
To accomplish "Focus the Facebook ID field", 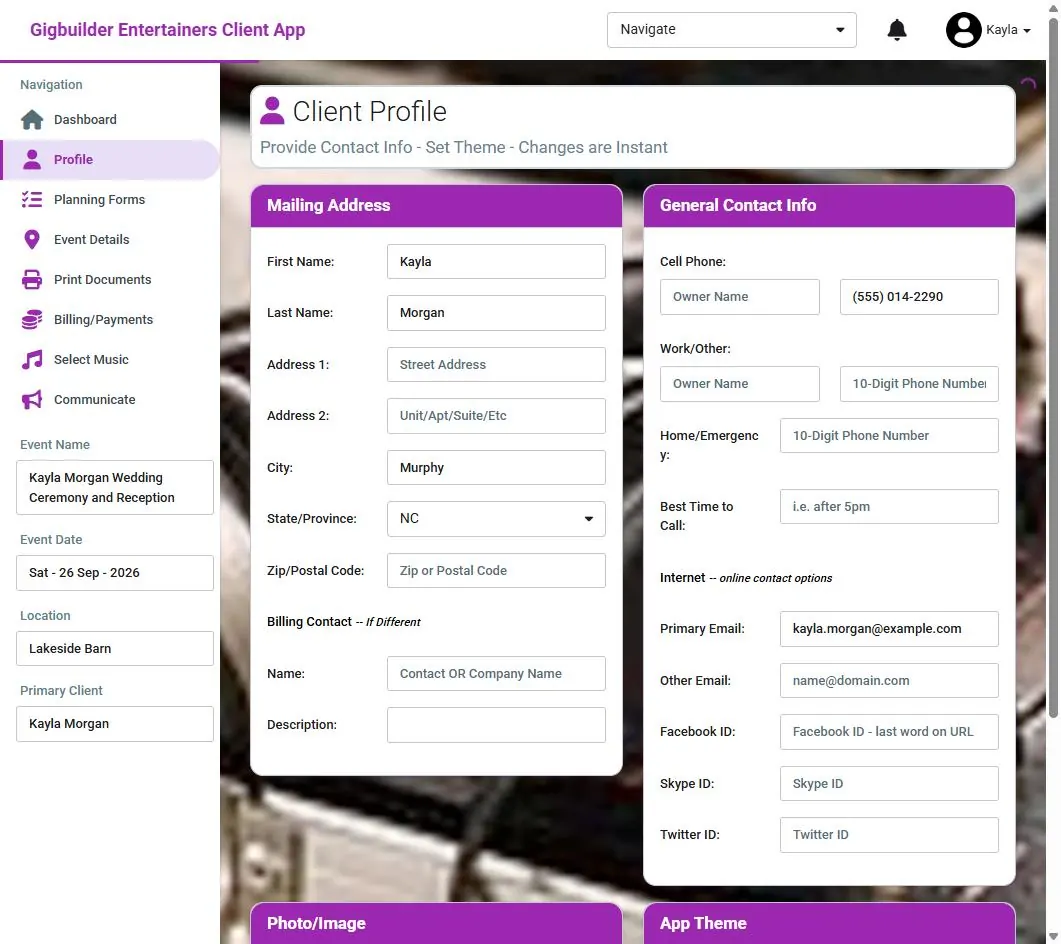I will point(889,732).
